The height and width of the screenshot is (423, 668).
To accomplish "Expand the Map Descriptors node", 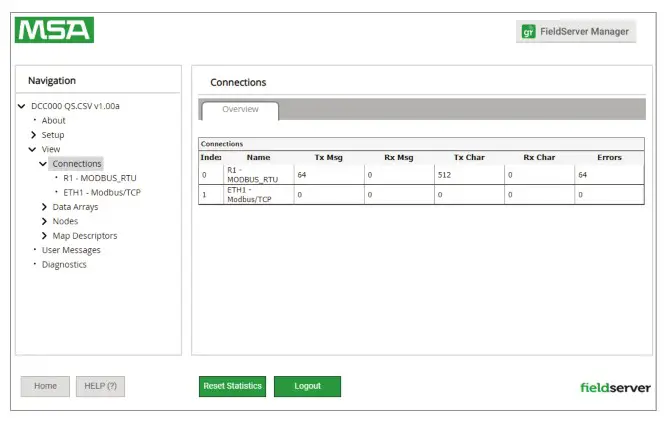I will point(44,236).
